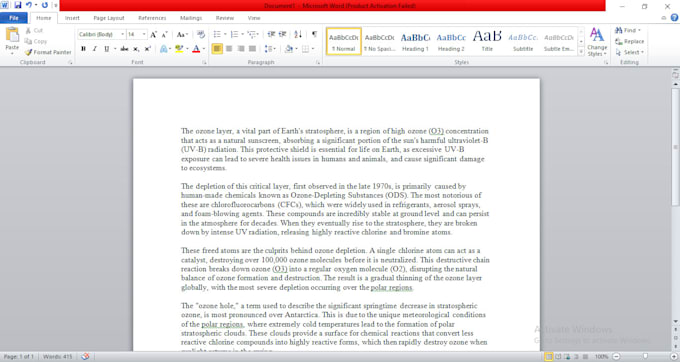Undo the last action
Screen dimensions: 680x362
coord(29,5)
